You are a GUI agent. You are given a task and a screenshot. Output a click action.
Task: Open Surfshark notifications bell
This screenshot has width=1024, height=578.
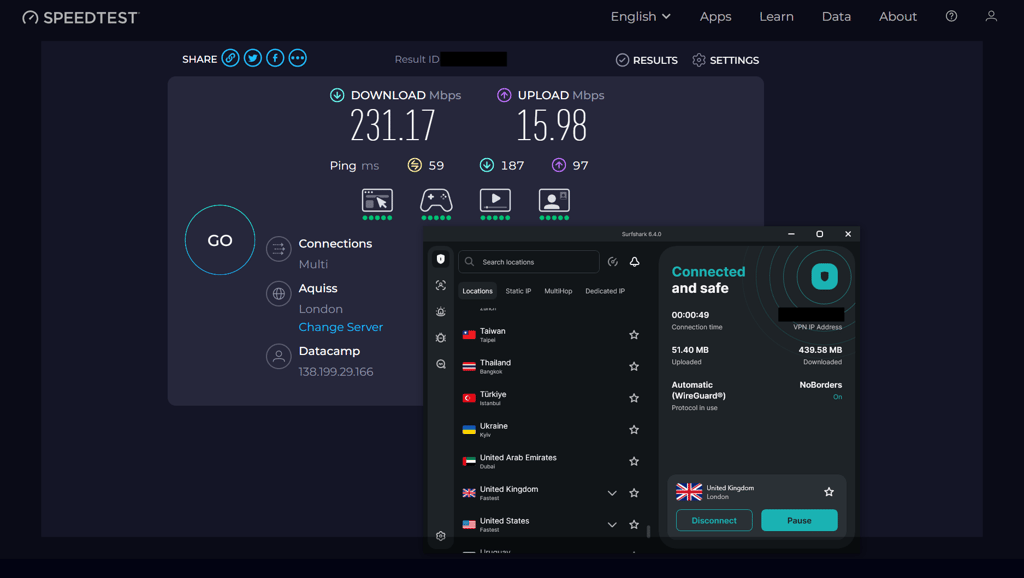tap(634, 262)
